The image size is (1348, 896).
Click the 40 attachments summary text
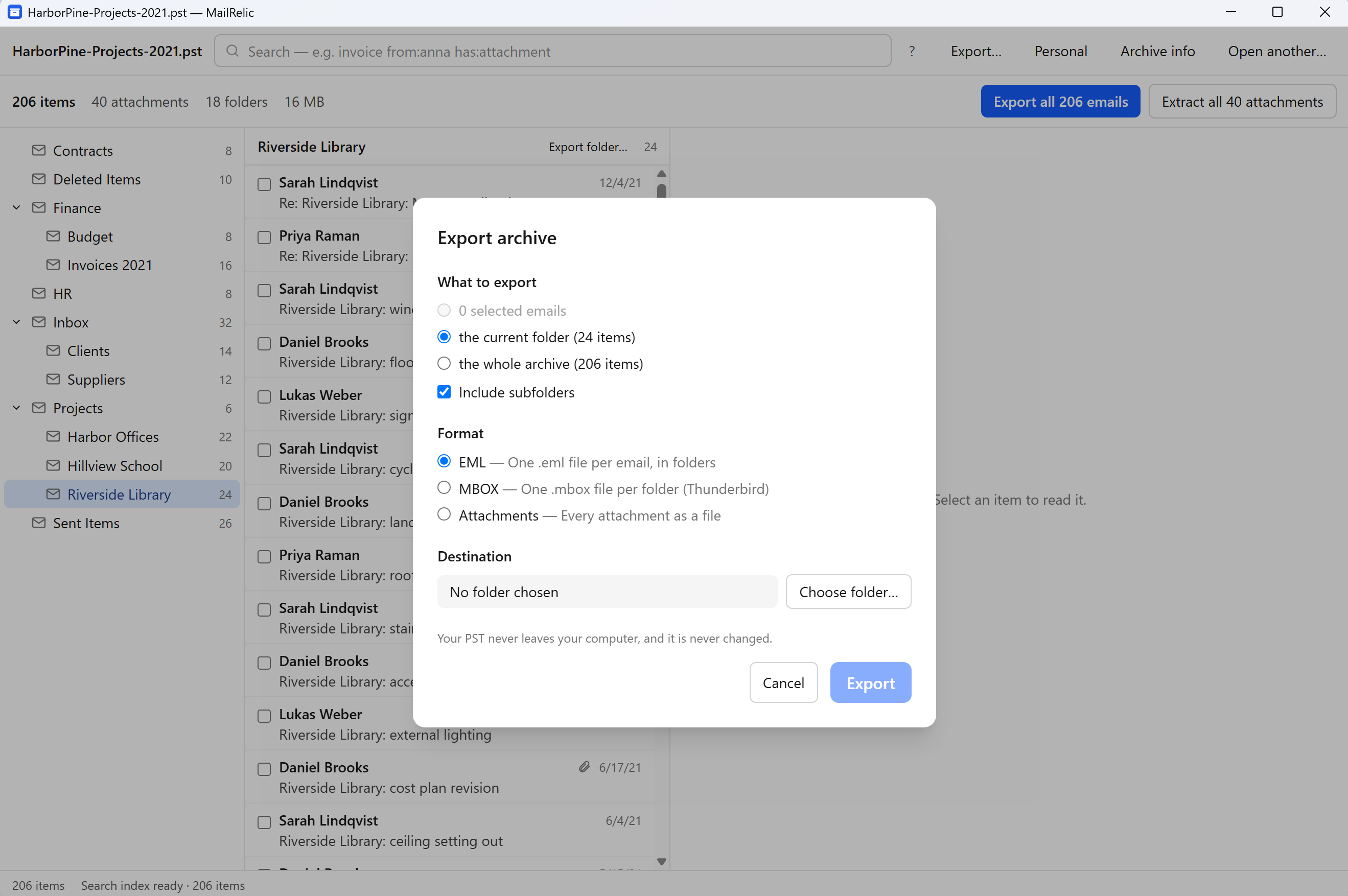click(140, 102)
